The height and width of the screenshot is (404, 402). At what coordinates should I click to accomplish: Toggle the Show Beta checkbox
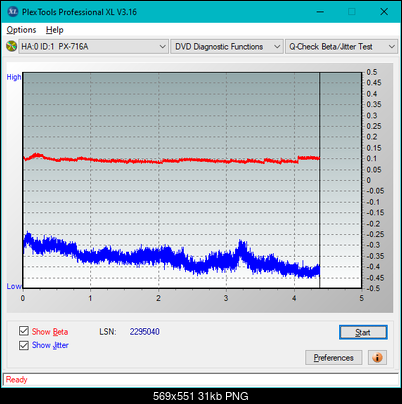coord(24,331)
